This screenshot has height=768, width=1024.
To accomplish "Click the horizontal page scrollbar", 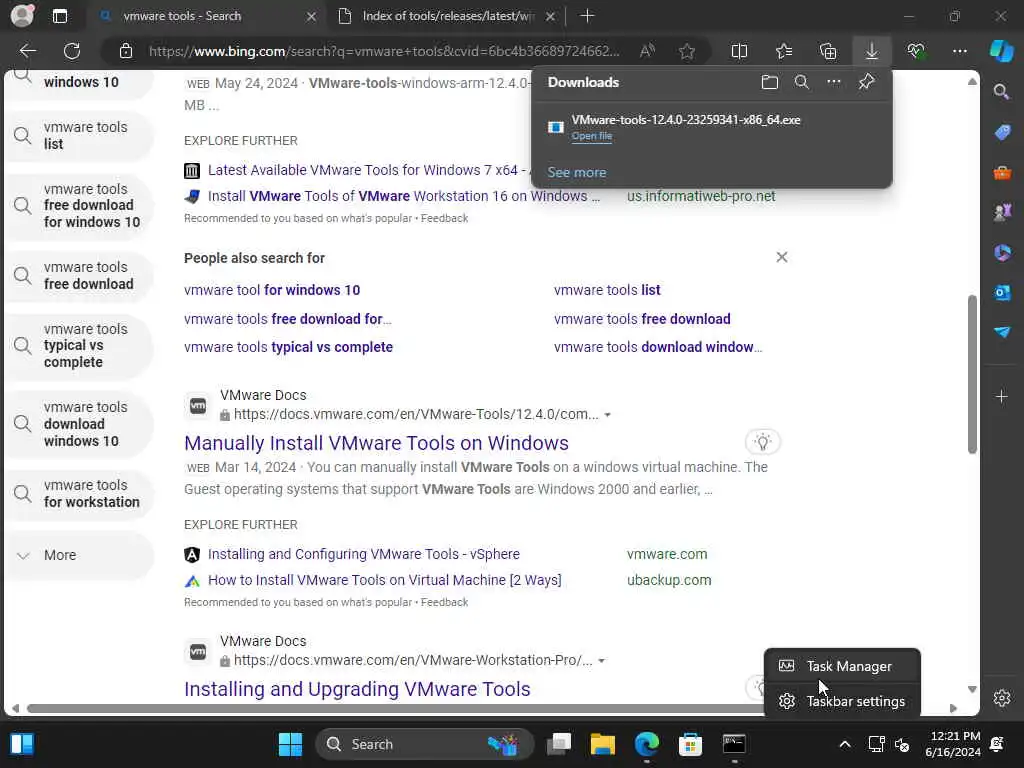I will click(394, 708).
